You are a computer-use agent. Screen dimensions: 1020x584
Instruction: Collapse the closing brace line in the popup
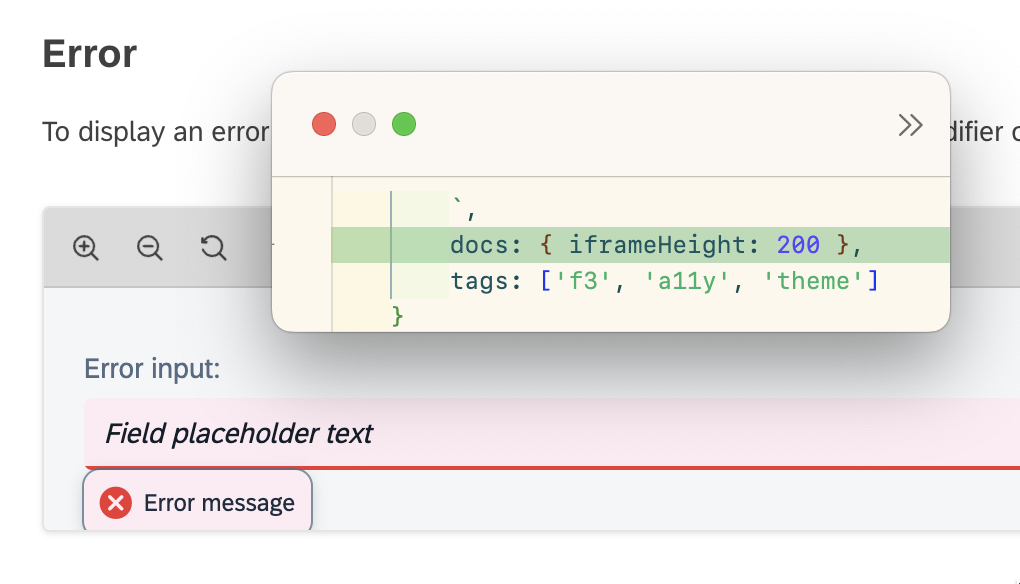pyautogui.click(x=397, y=314)
